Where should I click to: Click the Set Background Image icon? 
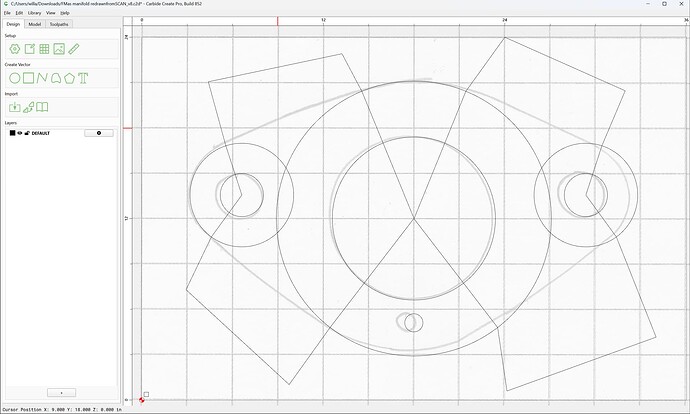pyautogui.click(x=59, y=49)
